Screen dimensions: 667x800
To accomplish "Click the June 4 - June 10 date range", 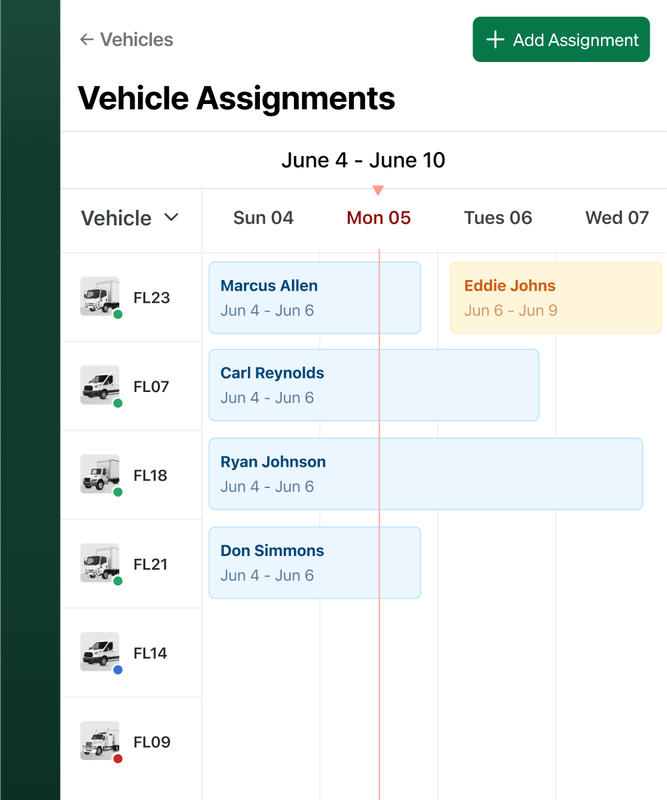I will (x=363, y=160).
